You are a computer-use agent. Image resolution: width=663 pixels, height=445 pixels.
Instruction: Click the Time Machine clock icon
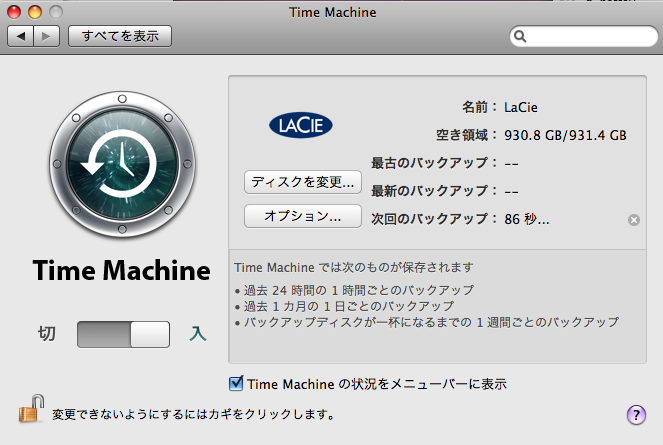122,164
